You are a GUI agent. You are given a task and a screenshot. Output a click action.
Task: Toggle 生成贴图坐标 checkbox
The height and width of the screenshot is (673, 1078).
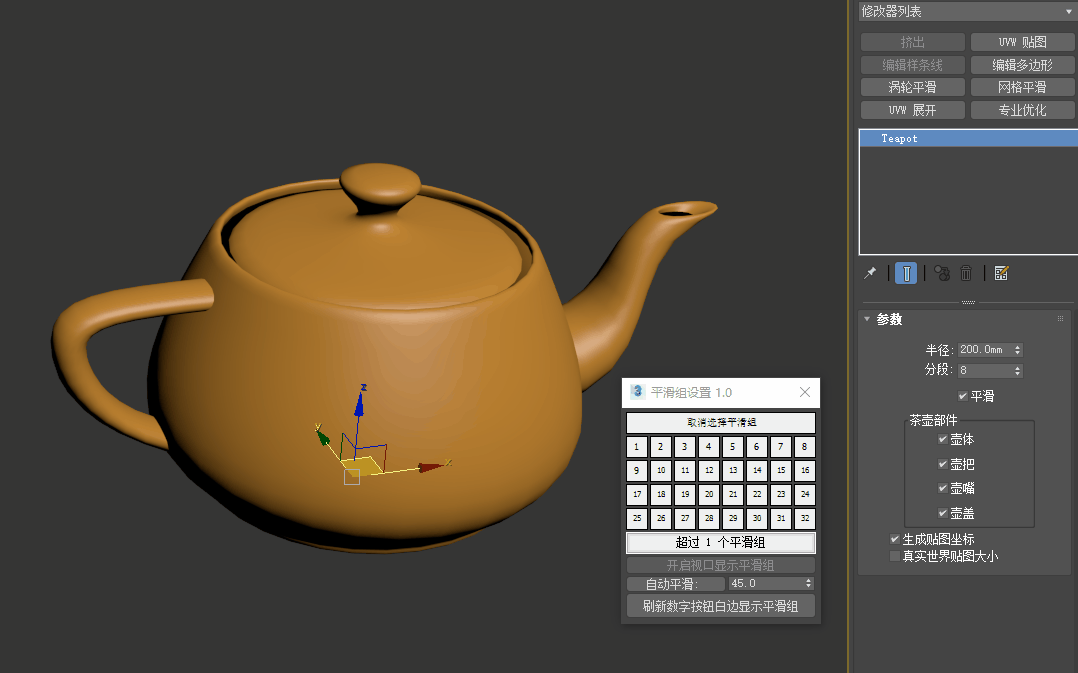point(894,539)
